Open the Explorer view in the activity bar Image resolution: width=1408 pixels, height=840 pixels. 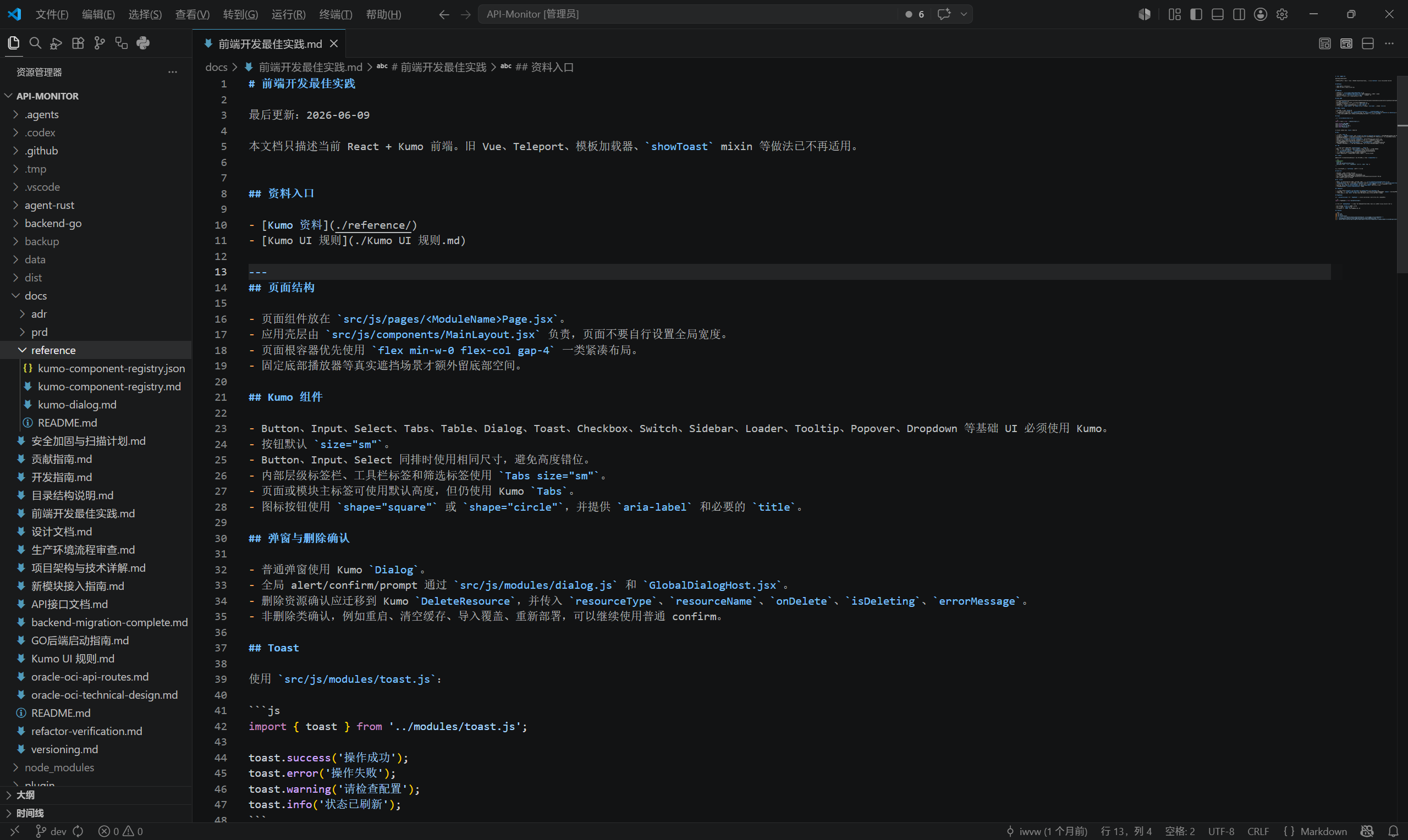(x=14, y=43)
